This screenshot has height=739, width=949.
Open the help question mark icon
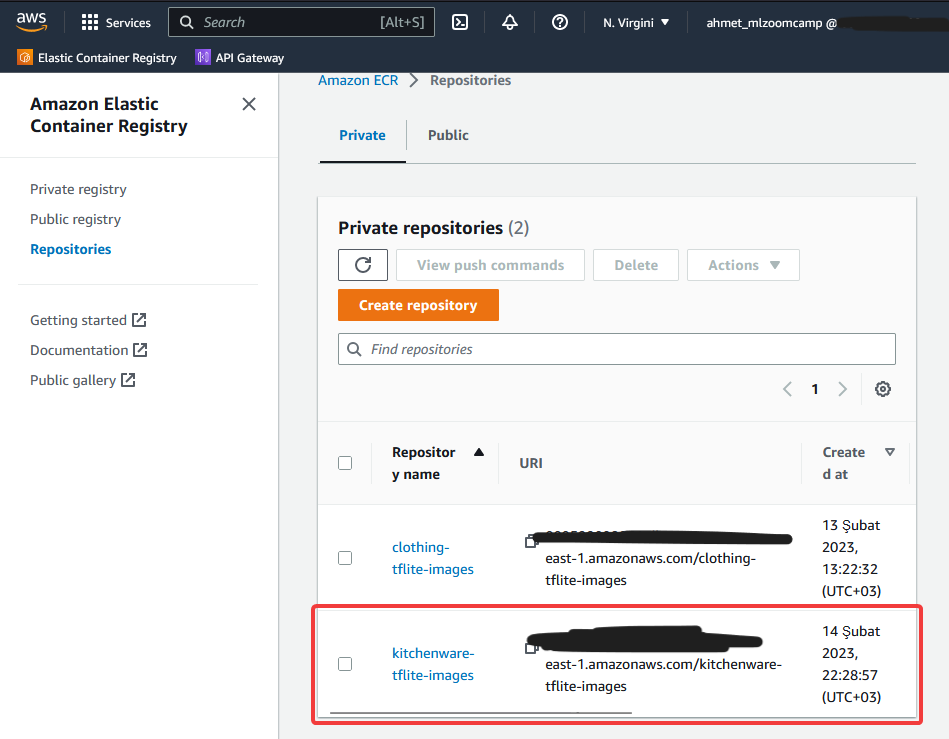[x=560, y=22]
